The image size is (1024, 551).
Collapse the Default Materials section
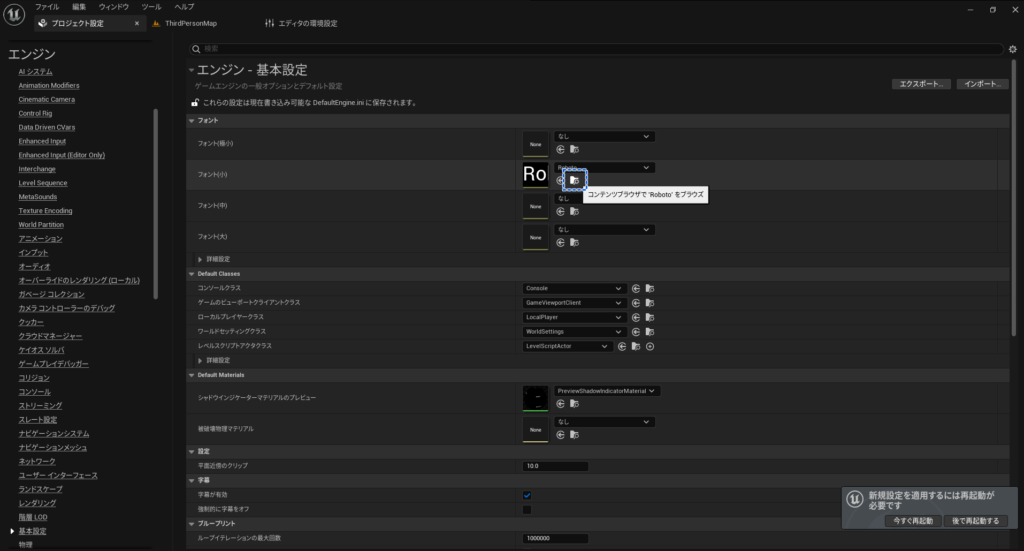click(191, 375)
